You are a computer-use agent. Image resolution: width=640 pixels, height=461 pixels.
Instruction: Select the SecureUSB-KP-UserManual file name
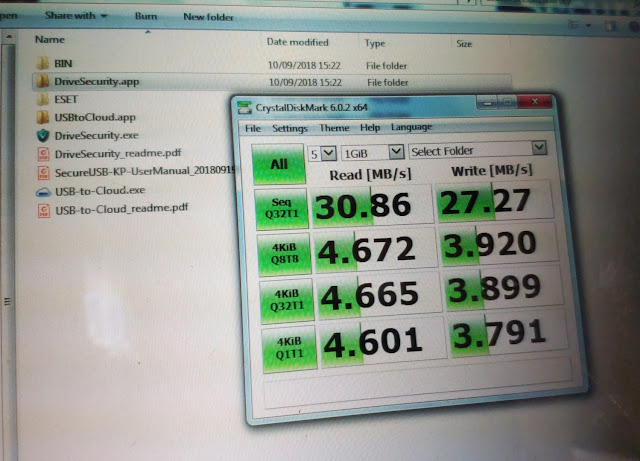(144, 171)
